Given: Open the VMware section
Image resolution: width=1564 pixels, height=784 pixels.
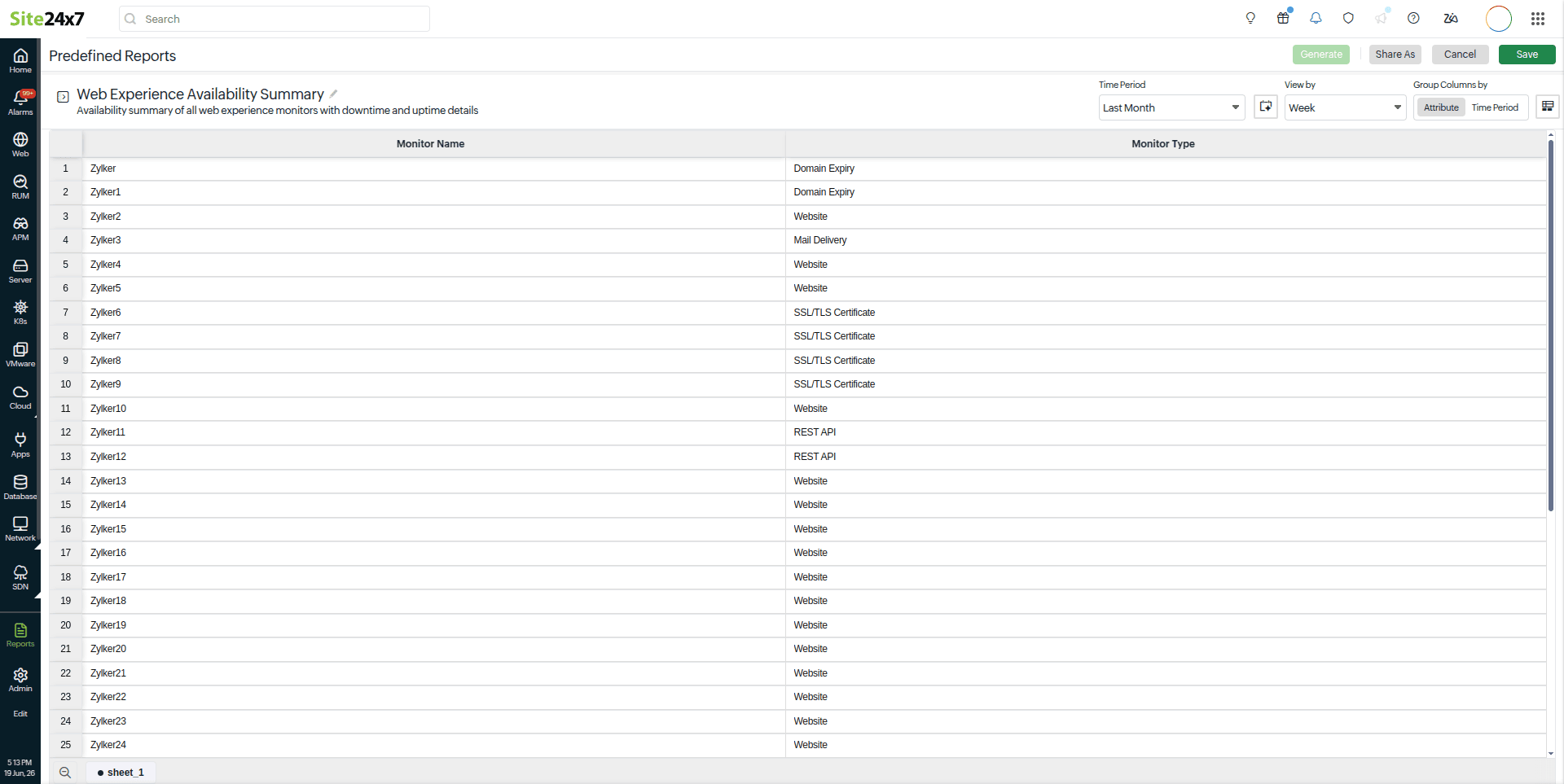Looking at the screenshot, I should (20, 355).
